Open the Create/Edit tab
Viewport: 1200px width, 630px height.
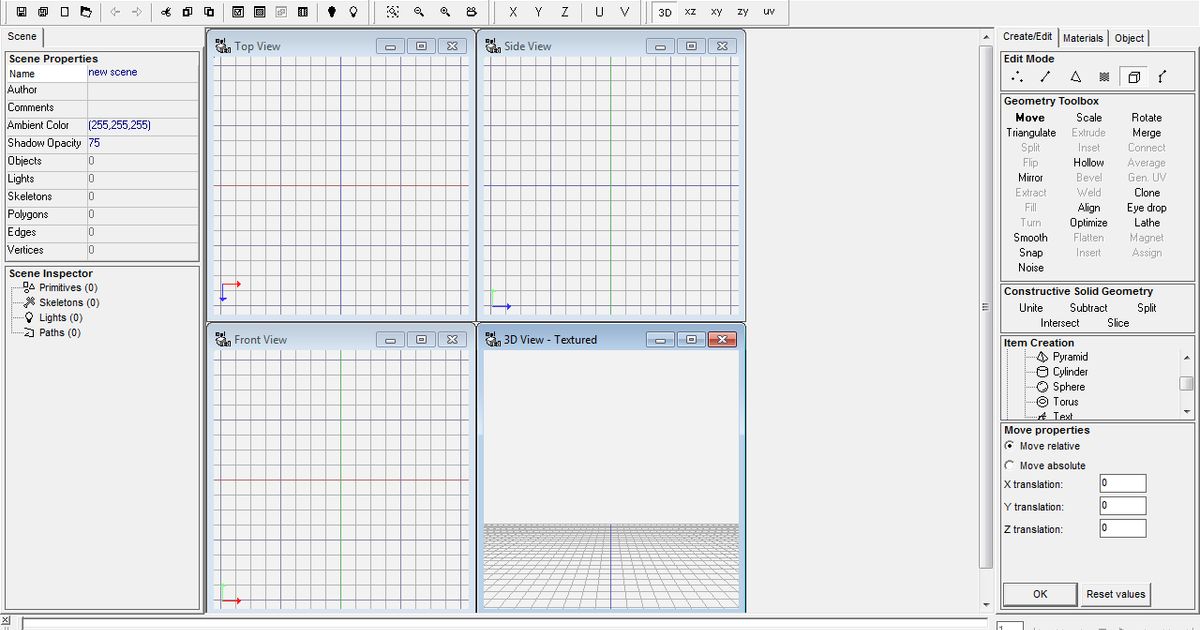1028,36
